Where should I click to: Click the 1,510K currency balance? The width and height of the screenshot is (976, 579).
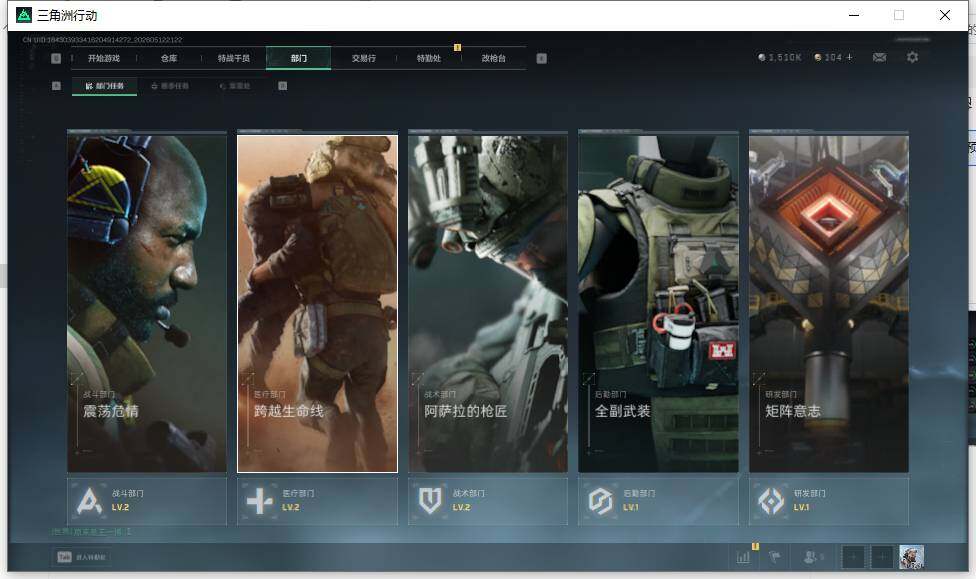click(785, 57)
